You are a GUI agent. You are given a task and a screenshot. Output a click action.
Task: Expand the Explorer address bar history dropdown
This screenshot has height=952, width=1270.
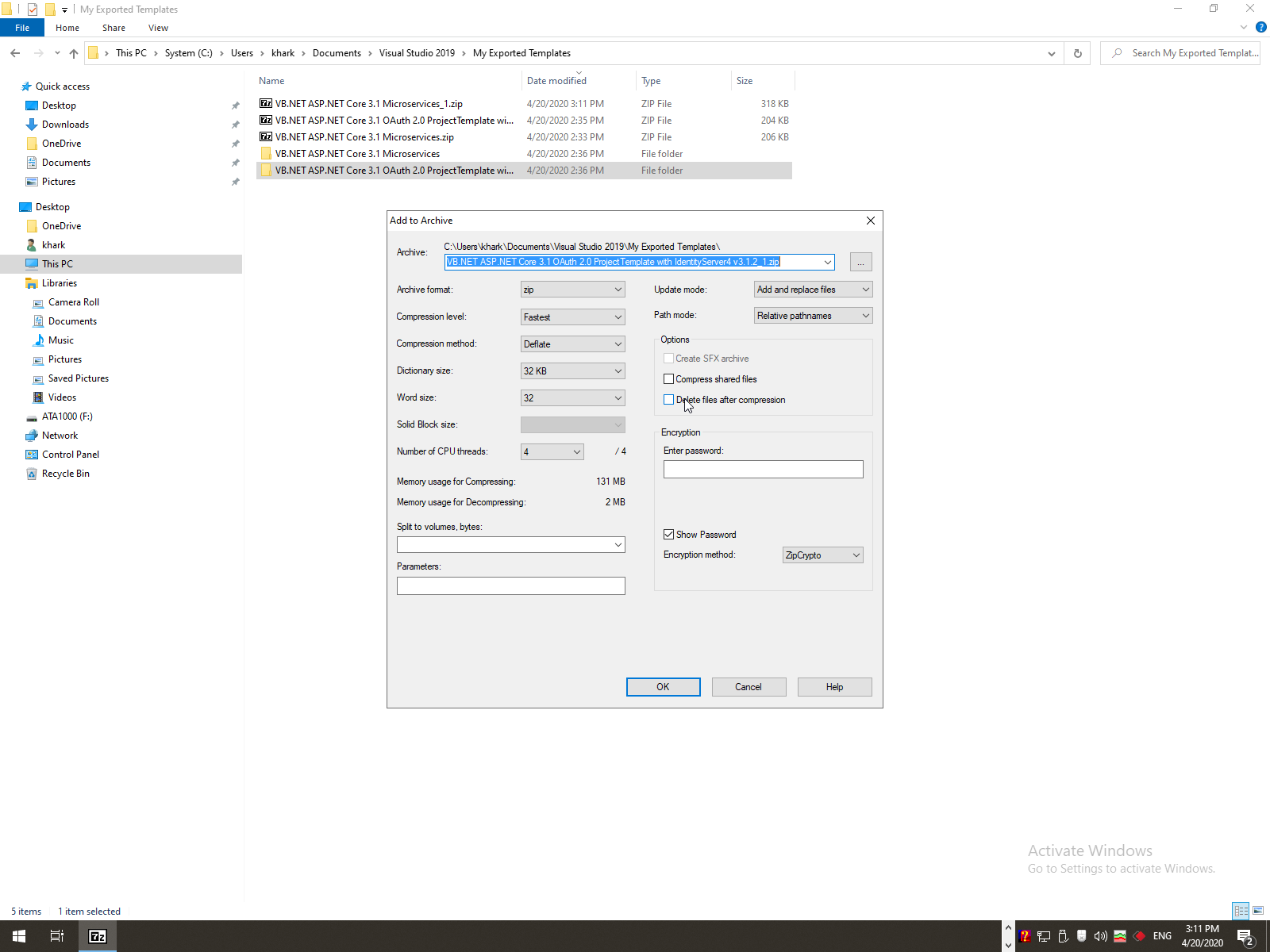pyautogui.click(x=1052, y=53)
